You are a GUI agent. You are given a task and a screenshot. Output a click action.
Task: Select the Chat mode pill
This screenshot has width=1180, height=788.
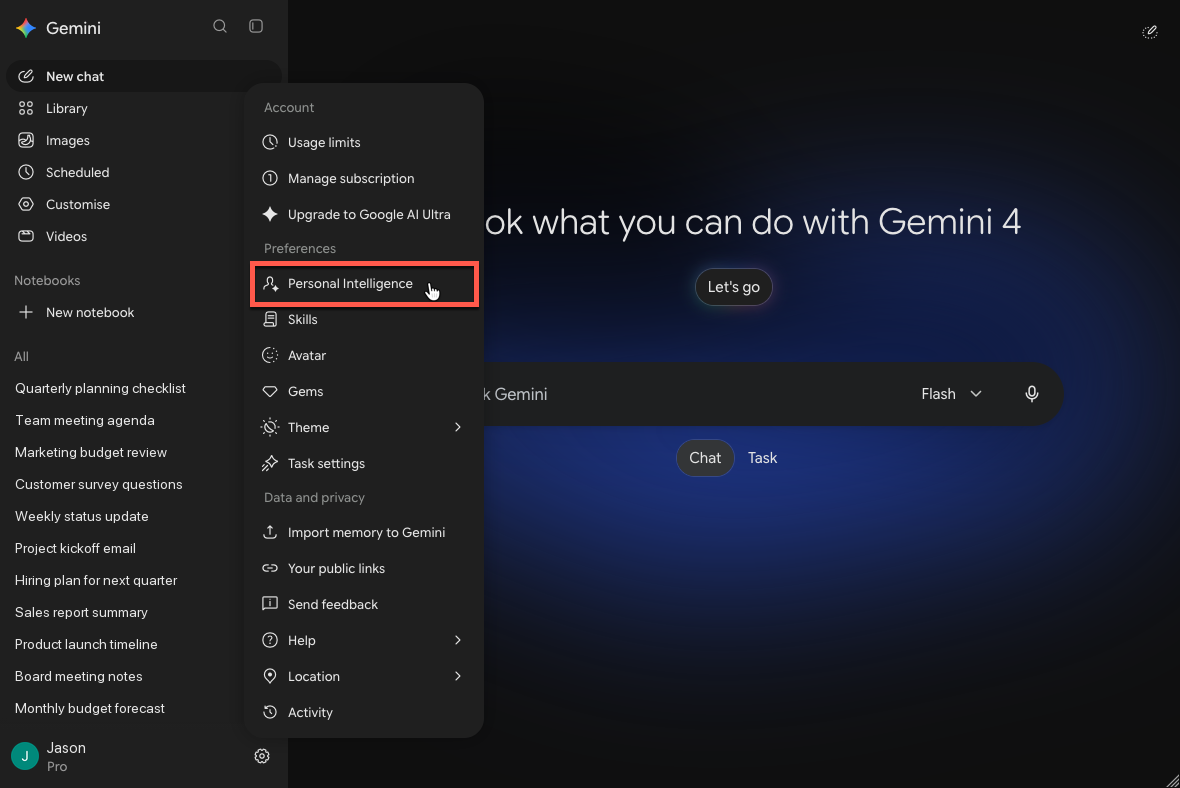705,458
